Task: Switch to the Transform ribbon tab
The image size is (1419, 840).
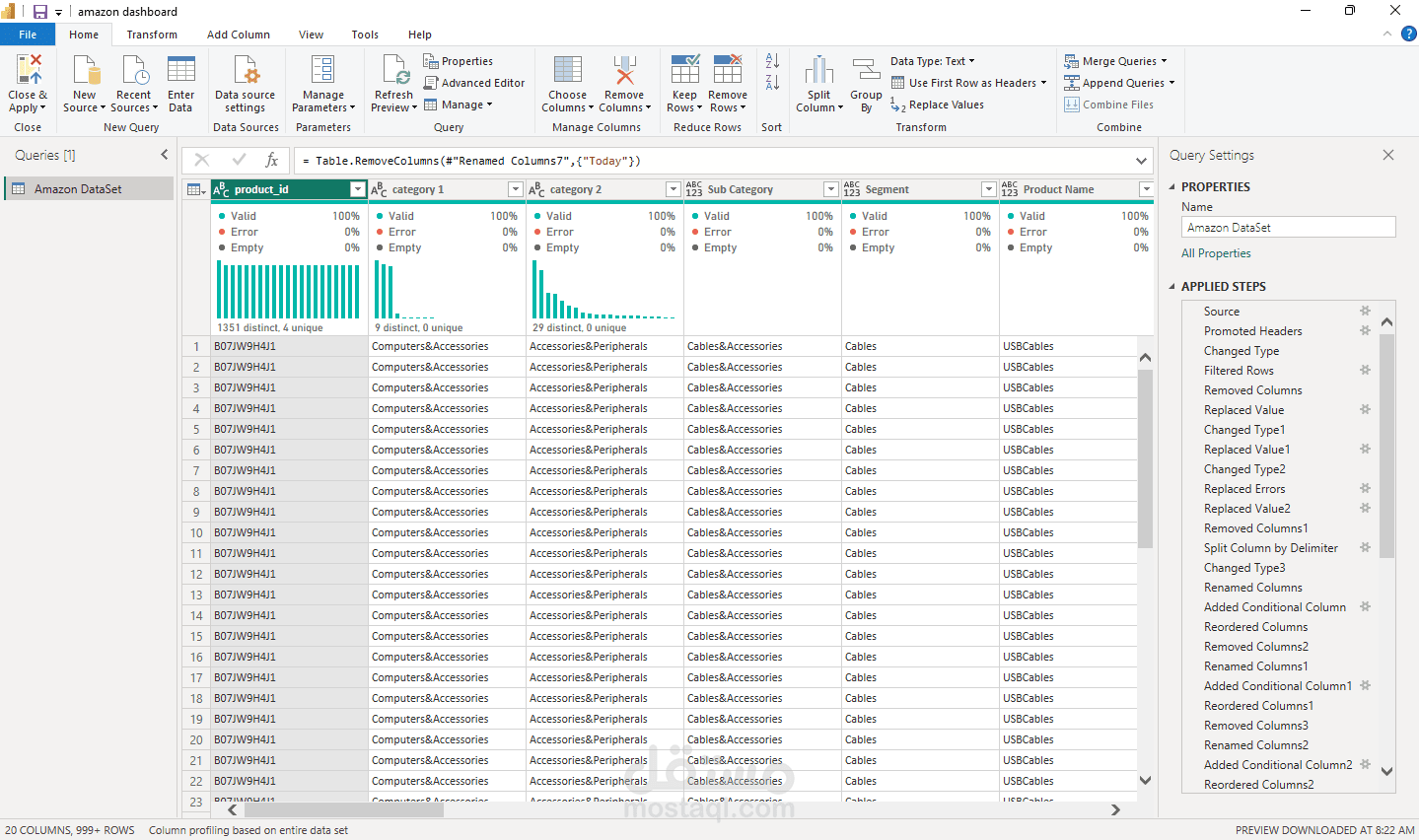Action: point(152,35)
